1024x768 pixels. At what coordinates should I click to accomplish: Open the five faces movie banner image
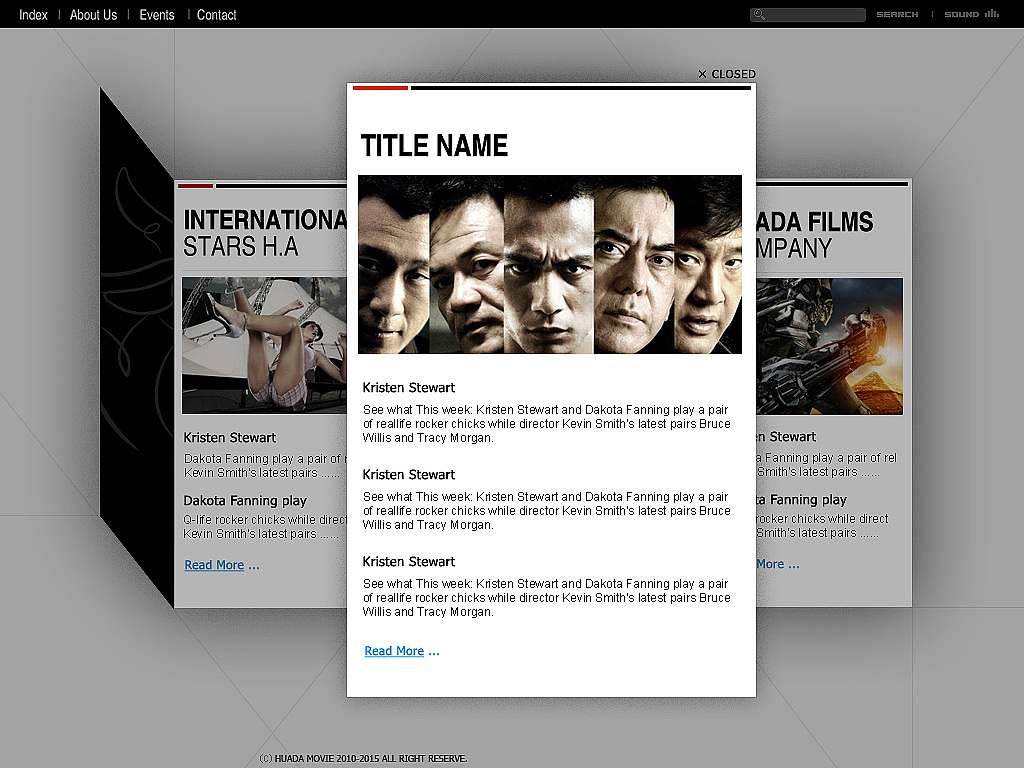pos(550,264)
